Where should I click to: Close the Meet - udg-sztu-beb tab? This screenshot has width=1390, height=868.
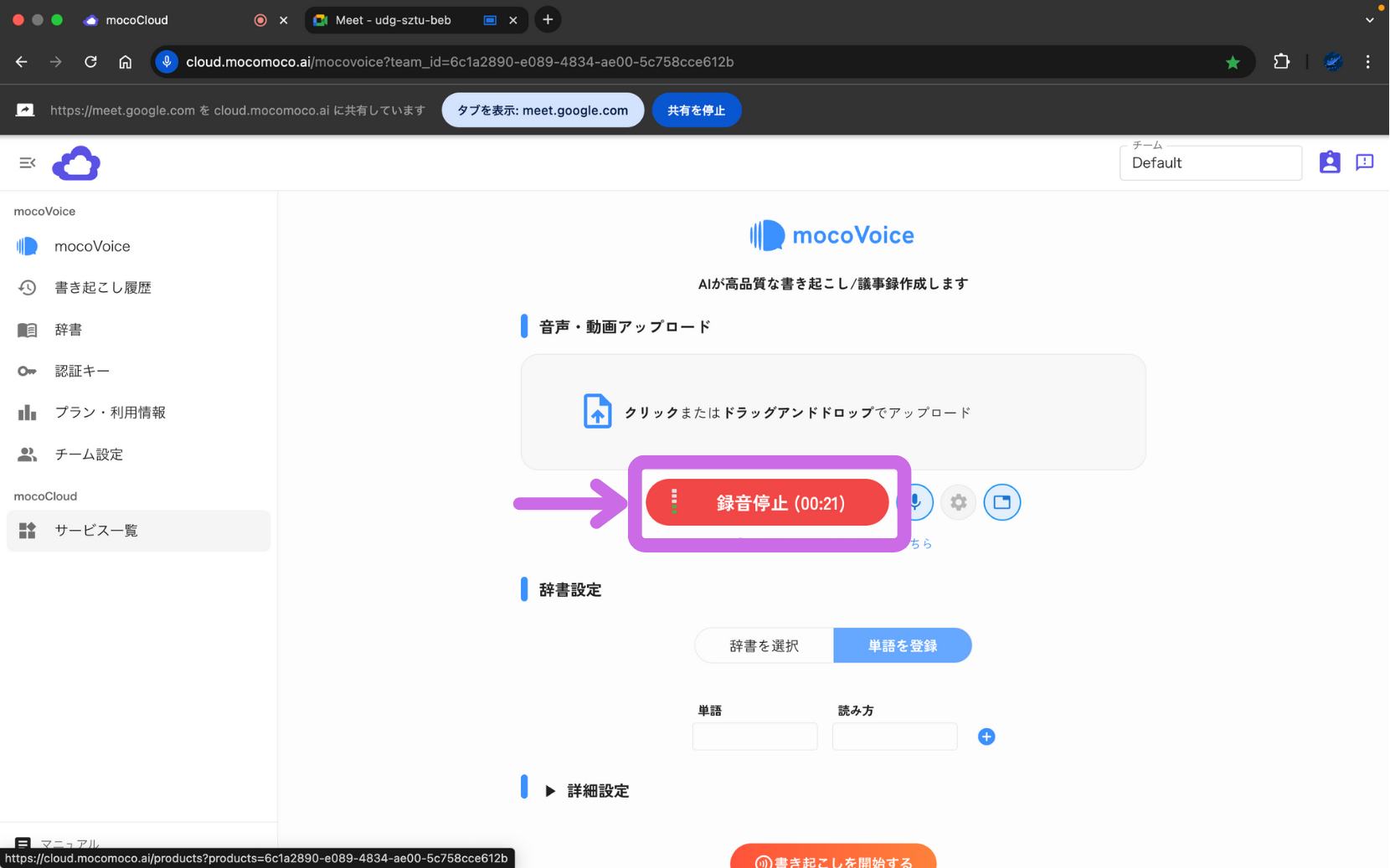point(513,20)
